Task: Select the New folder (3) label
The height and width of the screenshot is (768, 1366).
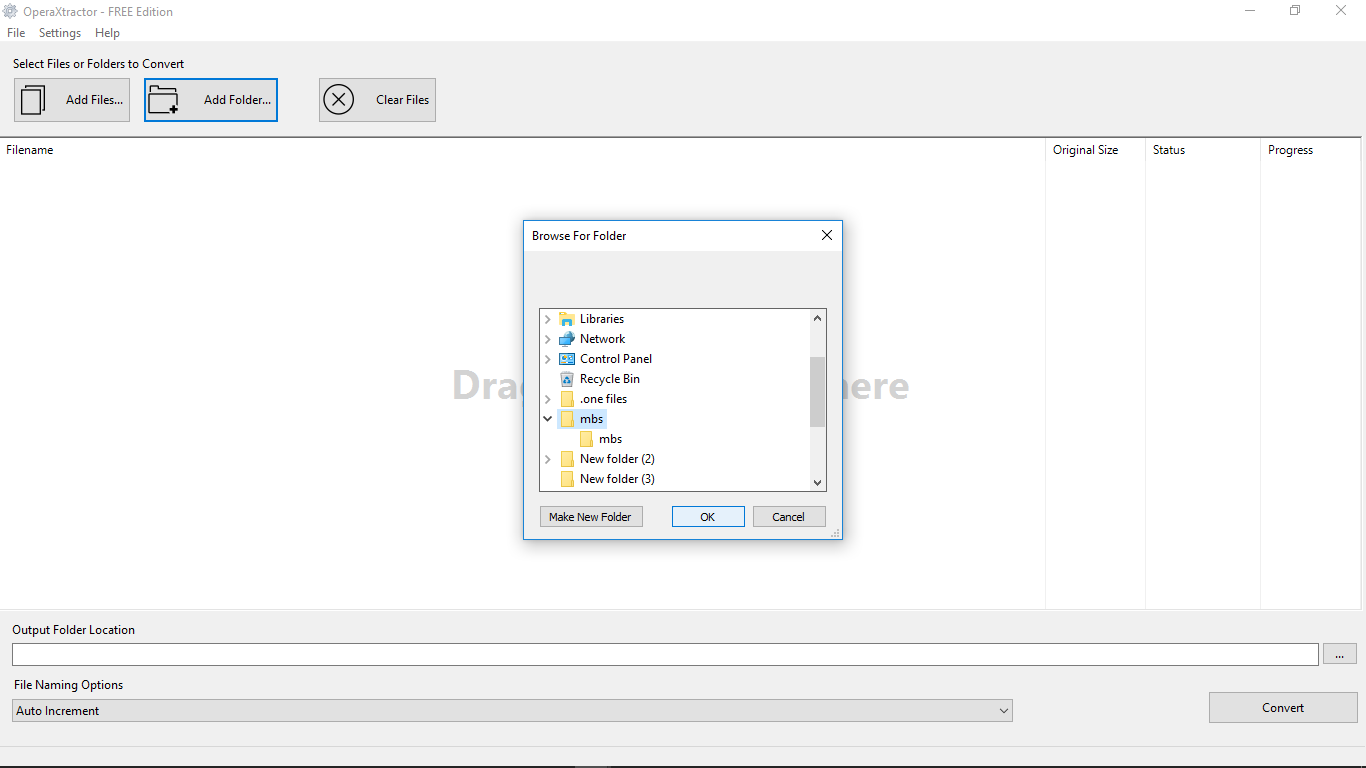Action: [x=617, y=479]
